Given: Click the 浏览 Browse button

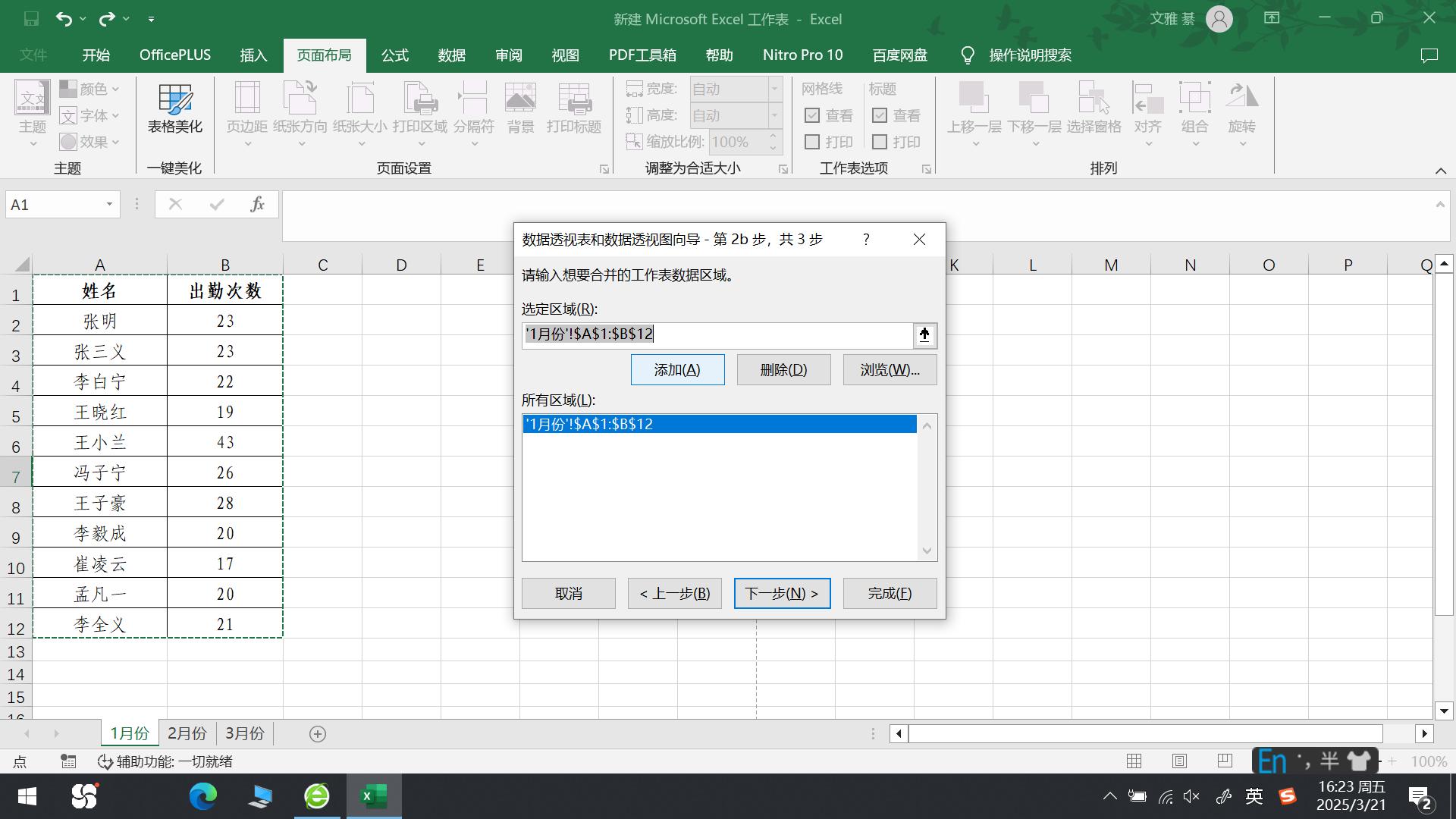Looking at the screenshot, I should click(x=889, y=369).
